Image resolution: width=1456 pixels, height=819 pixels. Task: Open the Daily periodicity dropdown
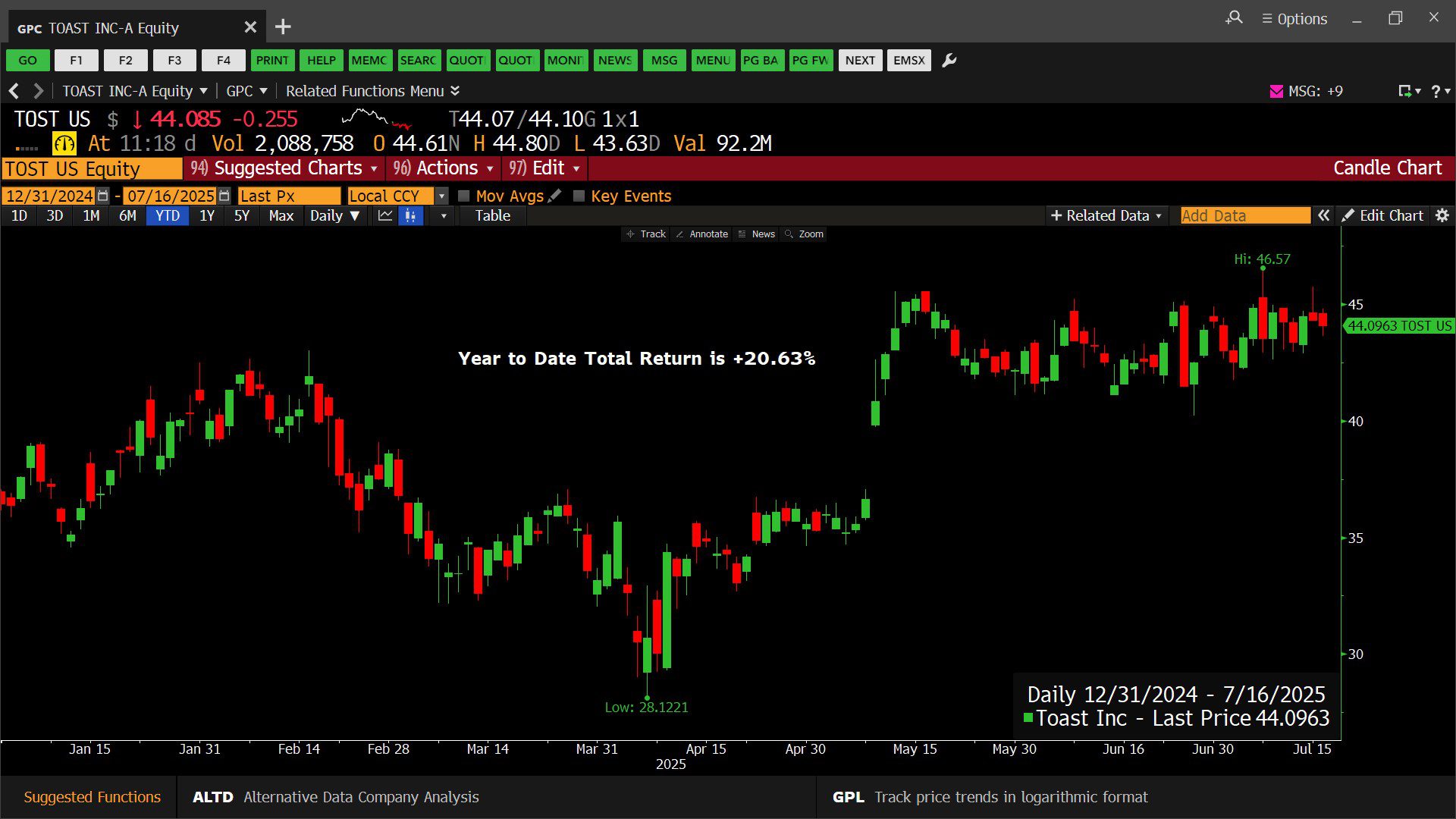pos(334,216)
